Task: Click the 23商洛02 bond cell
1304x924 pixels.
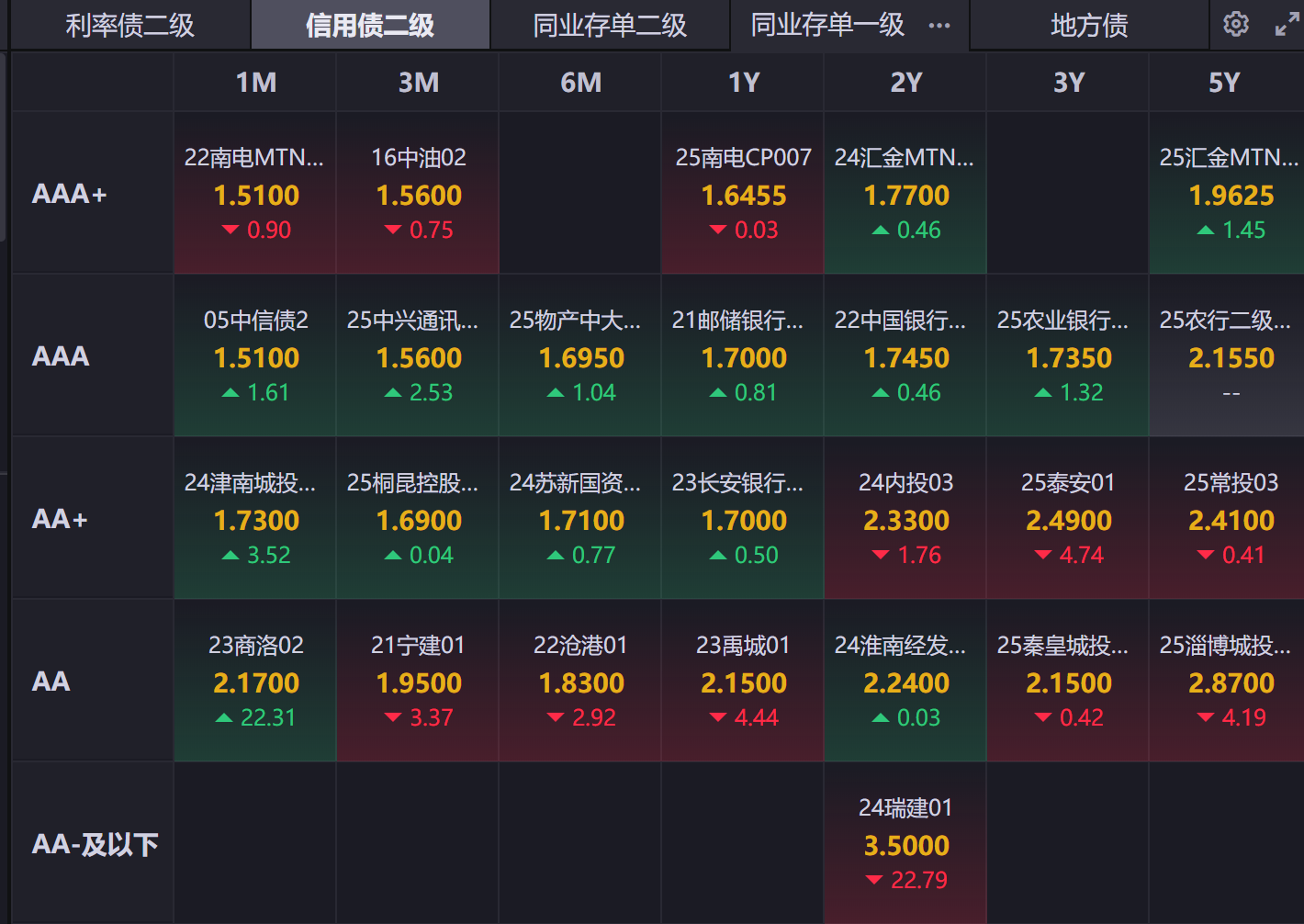Action: tap(255, 681)
